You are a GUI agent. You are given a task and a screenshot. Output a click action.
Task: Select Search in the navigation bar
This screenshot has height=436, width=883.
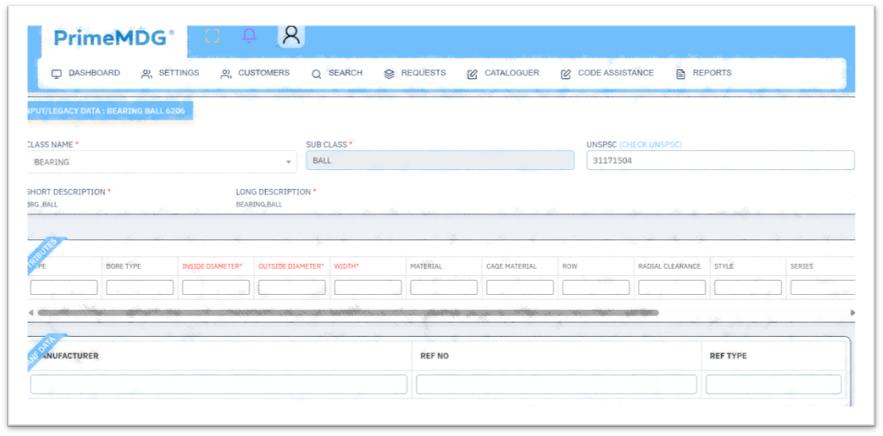[x=337, y=73]
